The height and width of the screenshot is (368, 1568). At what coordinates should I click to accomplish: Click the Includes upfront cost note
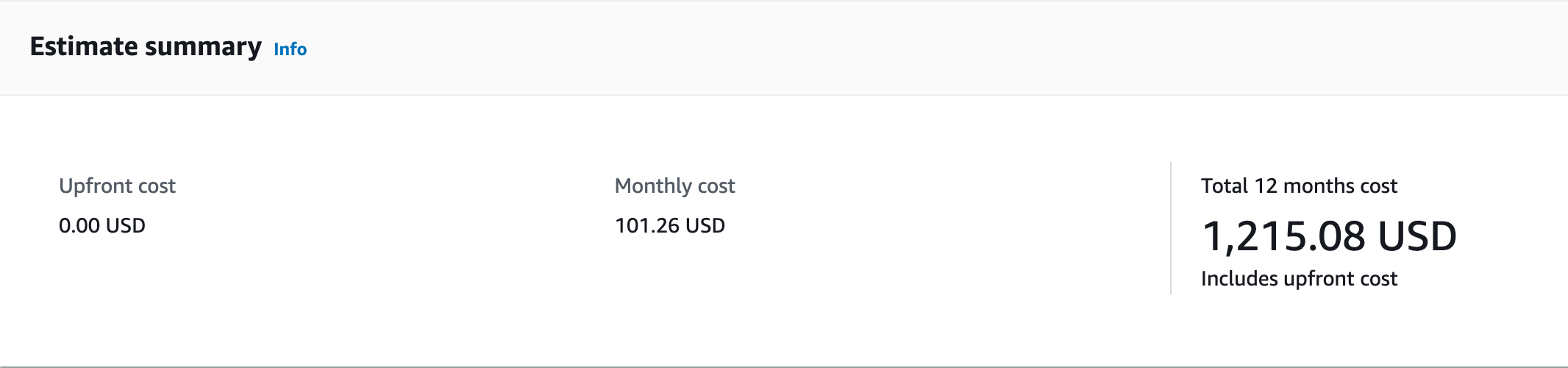pyautogui.click(x=1299, y=278)
